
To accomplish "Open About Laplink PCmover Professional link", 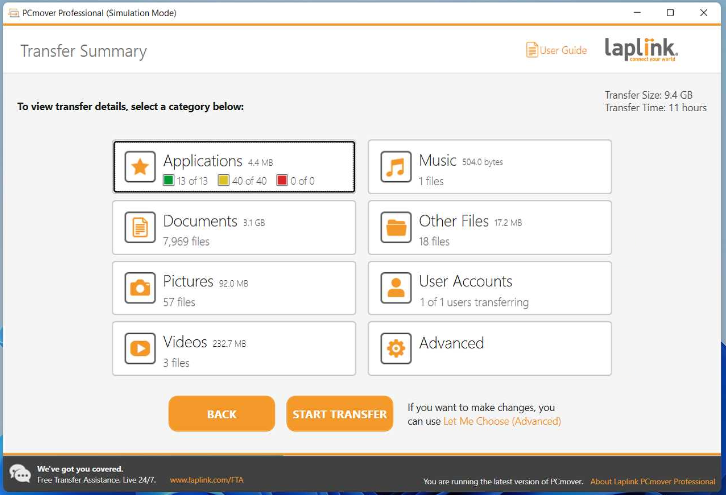I will point(653,482).
